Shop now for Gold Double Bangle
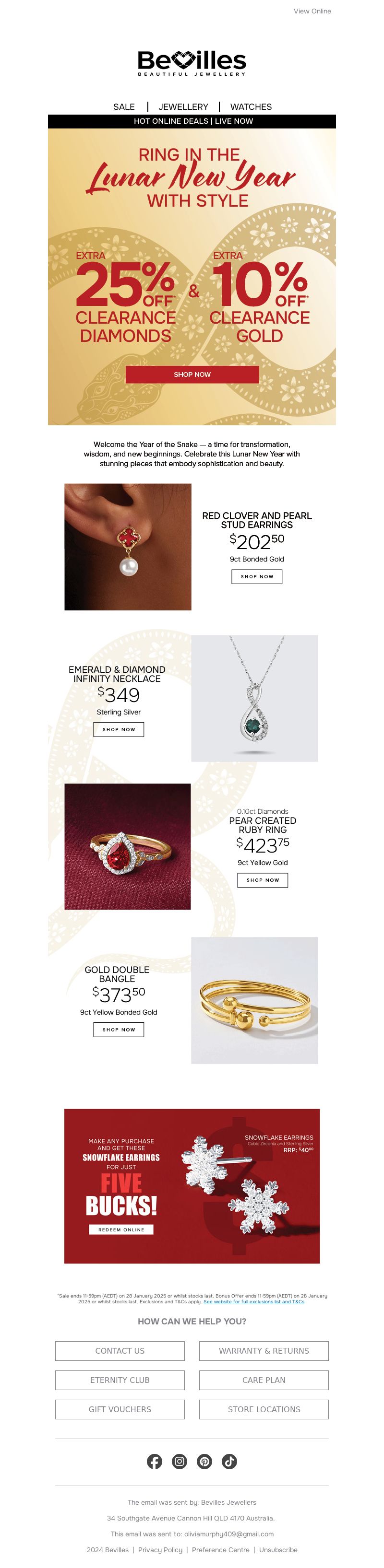The width and height of the screenshot is (384, 1568). click(119, 1030)
